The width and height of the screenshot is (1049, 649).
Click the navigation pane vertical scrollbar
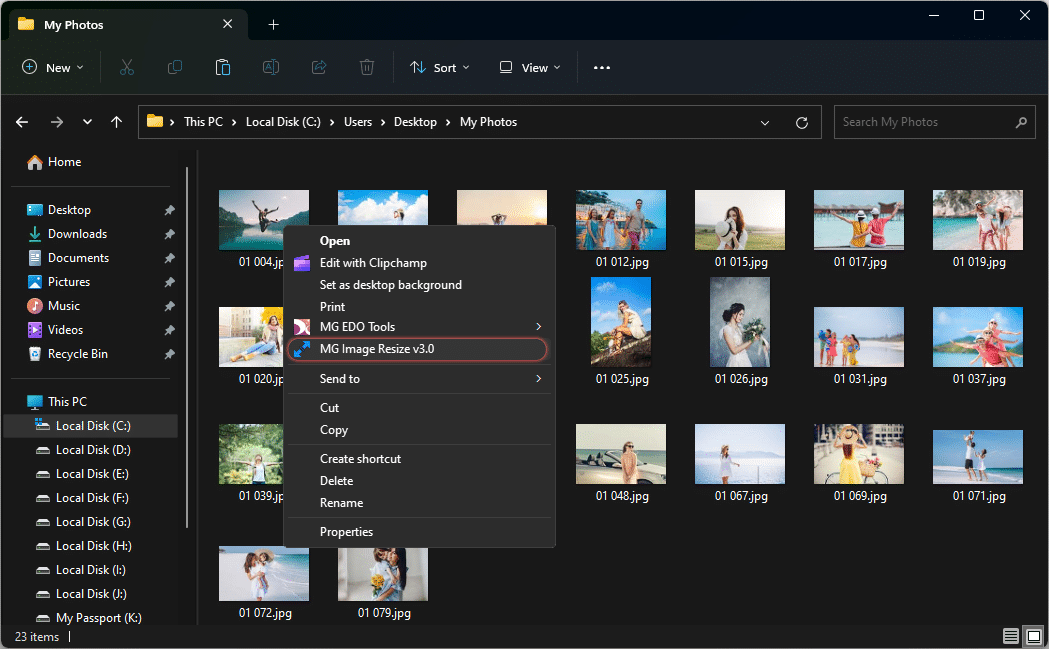[187, 348]
